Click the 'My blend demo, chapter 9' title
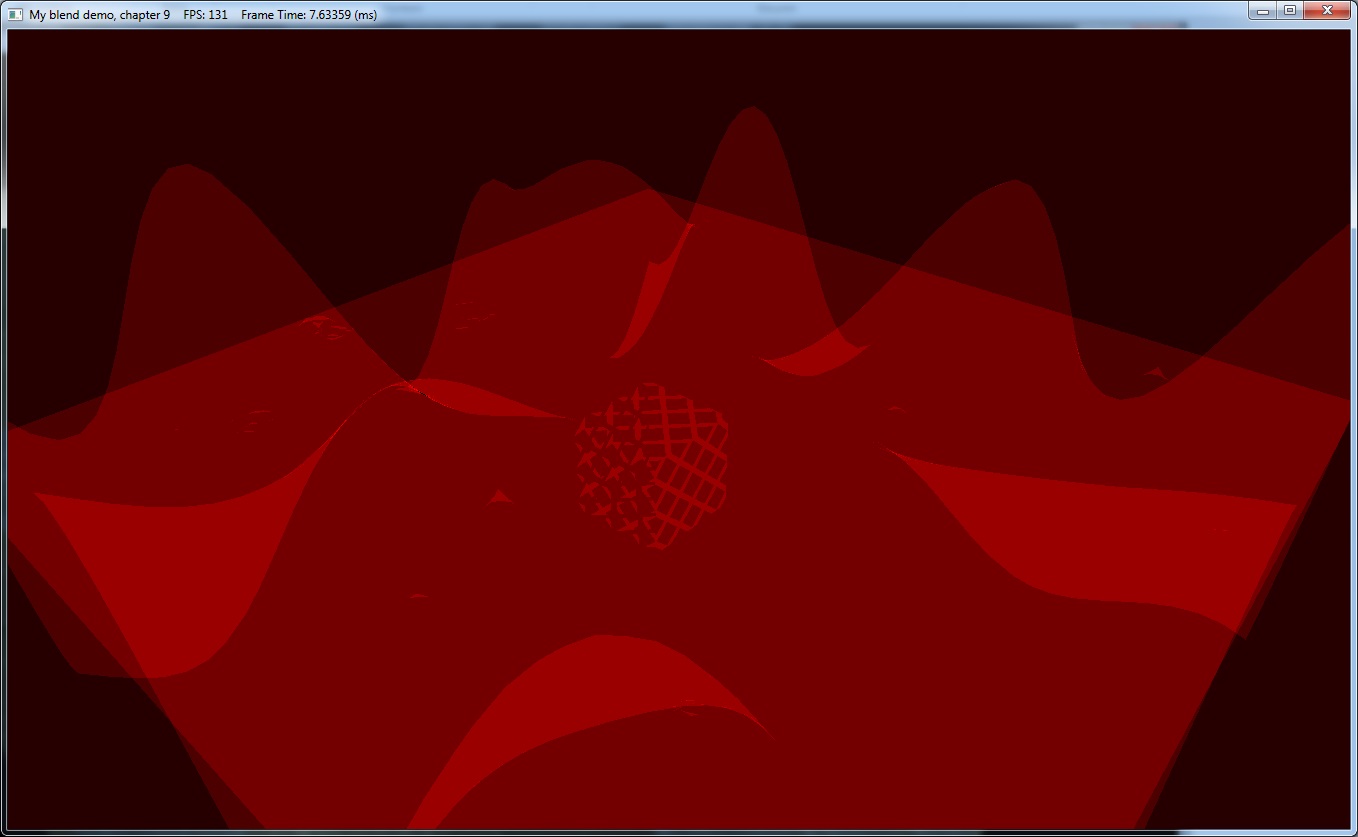This screenshot has width=1358, height=837. pos(99,15)
